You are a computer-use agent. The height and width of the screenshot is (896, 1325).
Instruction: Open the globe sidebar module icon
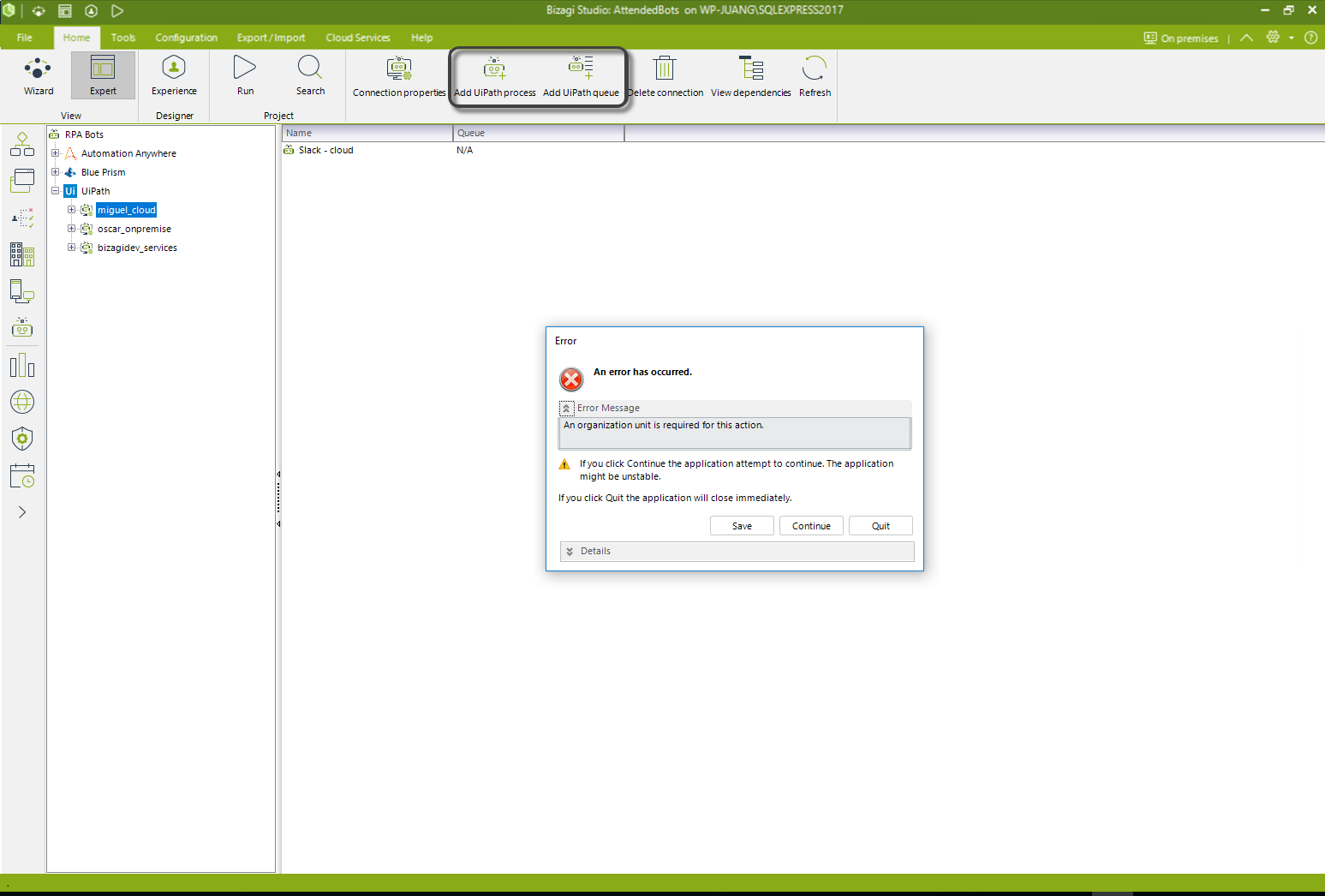click(22, 402)
